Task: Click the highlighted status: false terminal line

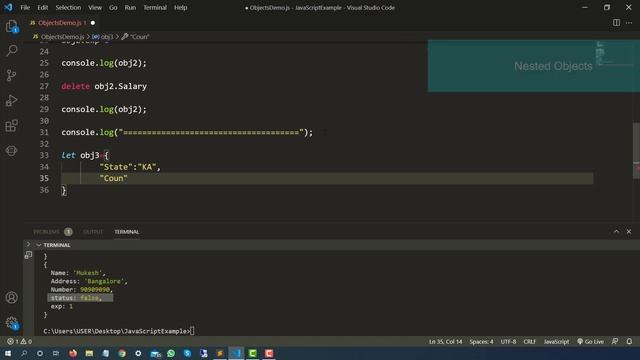Action: (x=80, y=298)
